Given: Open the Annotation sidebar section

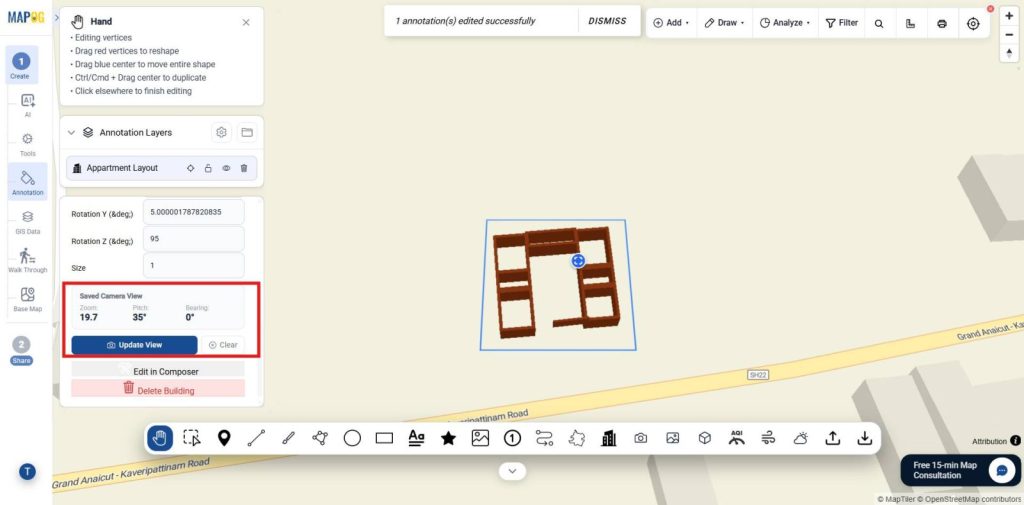Looking at the screenshot, I should click(27, 181).
